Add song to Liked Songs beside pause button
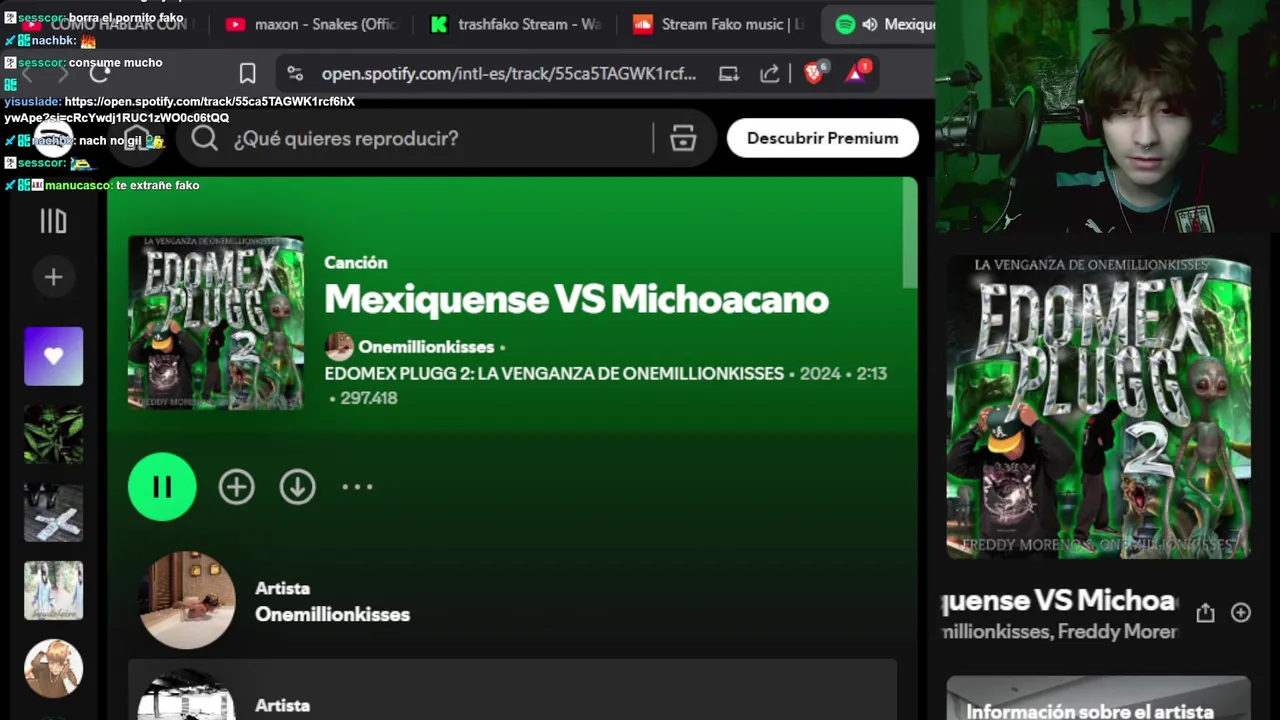The width and height of the screenshot is (1280, 720). [x=237, y=487]
